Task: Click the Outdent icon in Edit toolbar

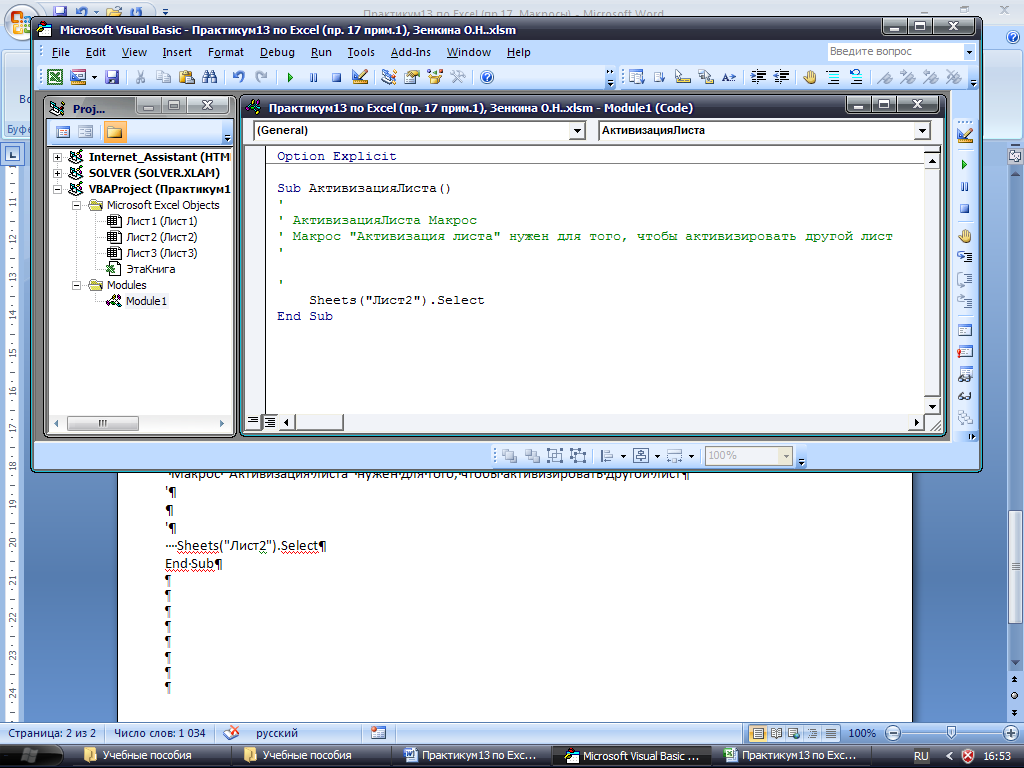Action: pyautogui.click(x=781, y=77)
